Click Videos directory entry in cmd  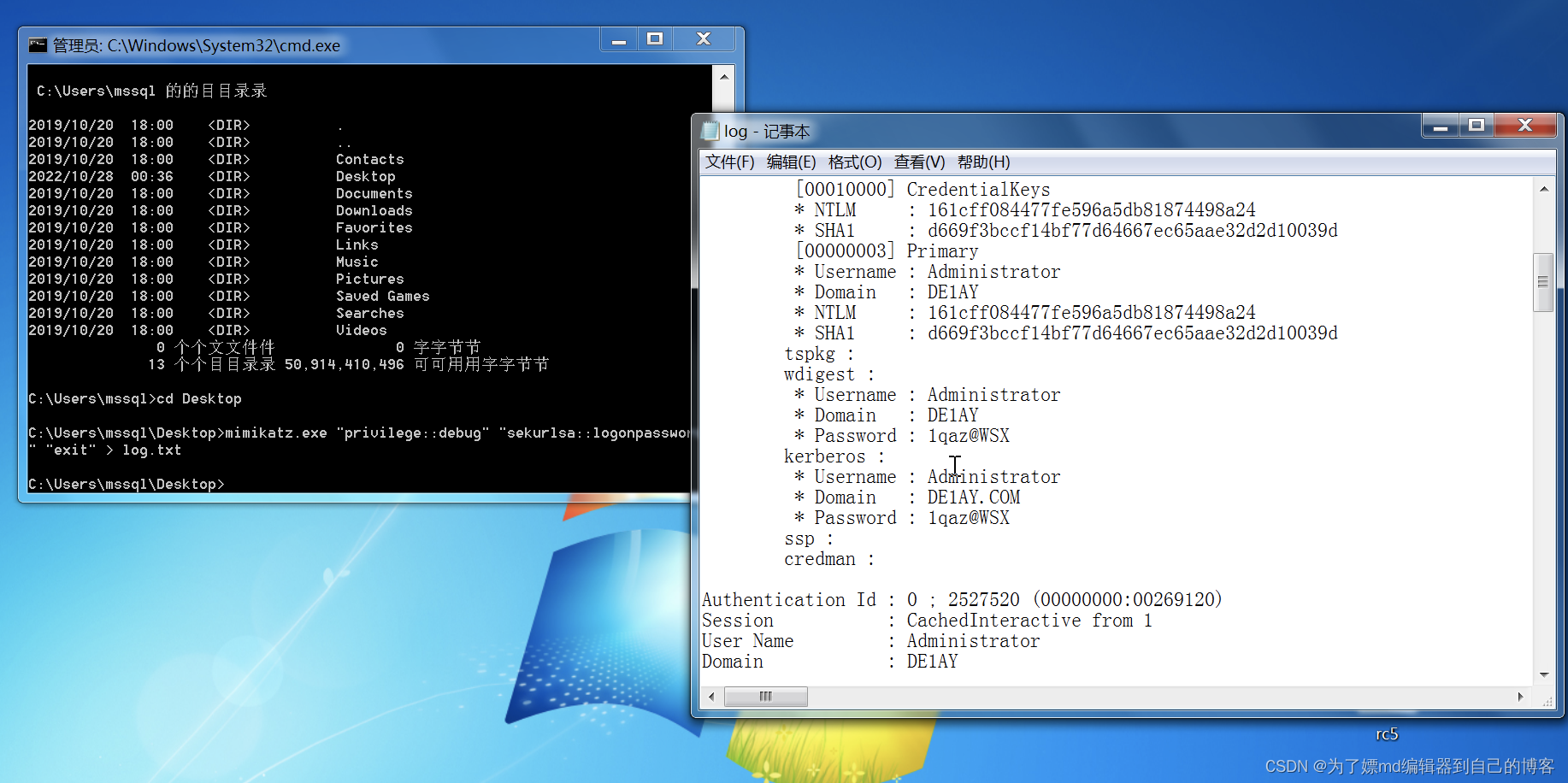pyautogui.click(x=361, y=330)
